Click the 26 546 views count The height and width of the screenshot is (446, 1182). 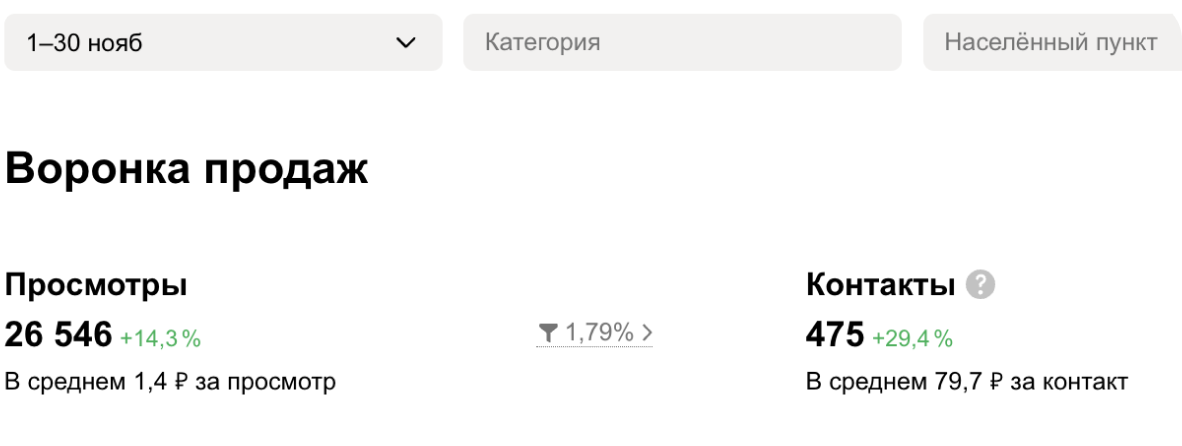pyautogui.click(x=58, y=336)
